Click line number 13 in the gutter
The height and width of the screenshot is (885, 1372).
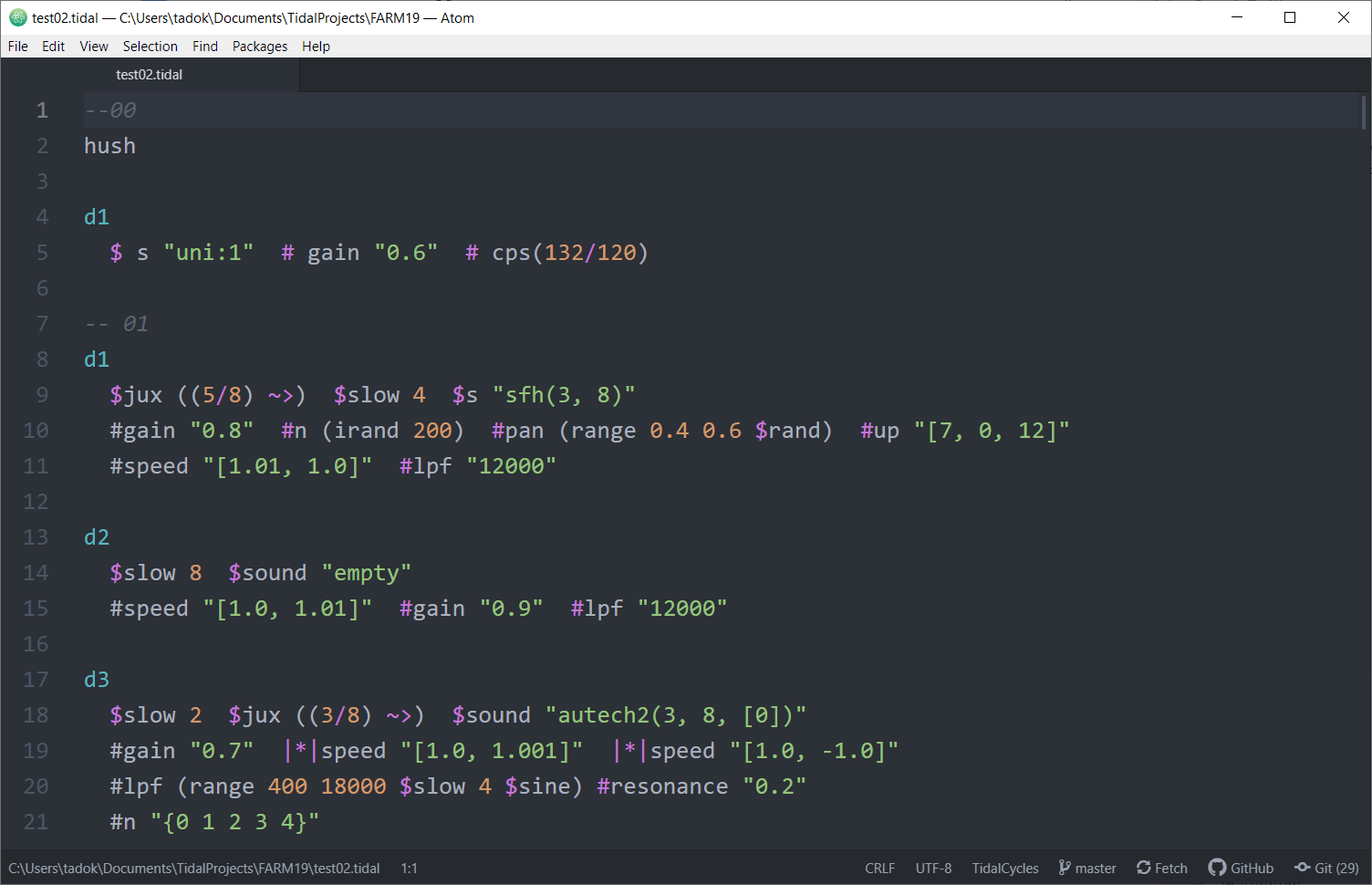coord(36,537)
